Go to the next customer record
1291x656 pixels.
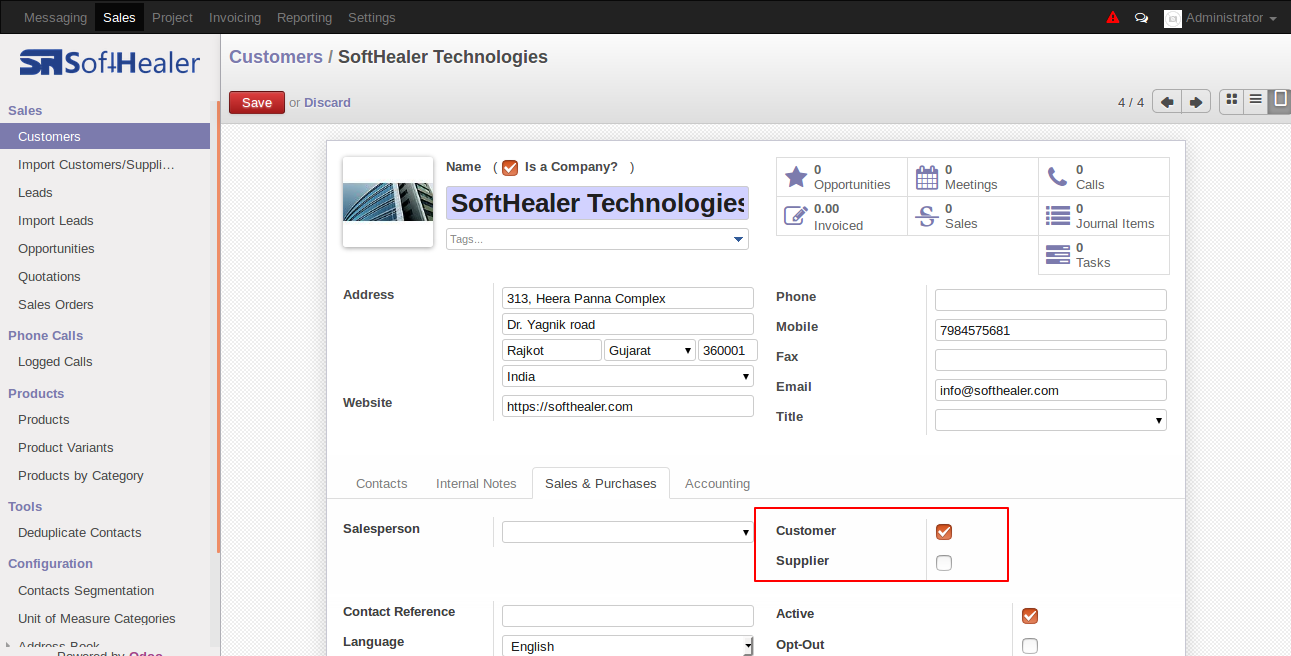(x=1196, y=102)
